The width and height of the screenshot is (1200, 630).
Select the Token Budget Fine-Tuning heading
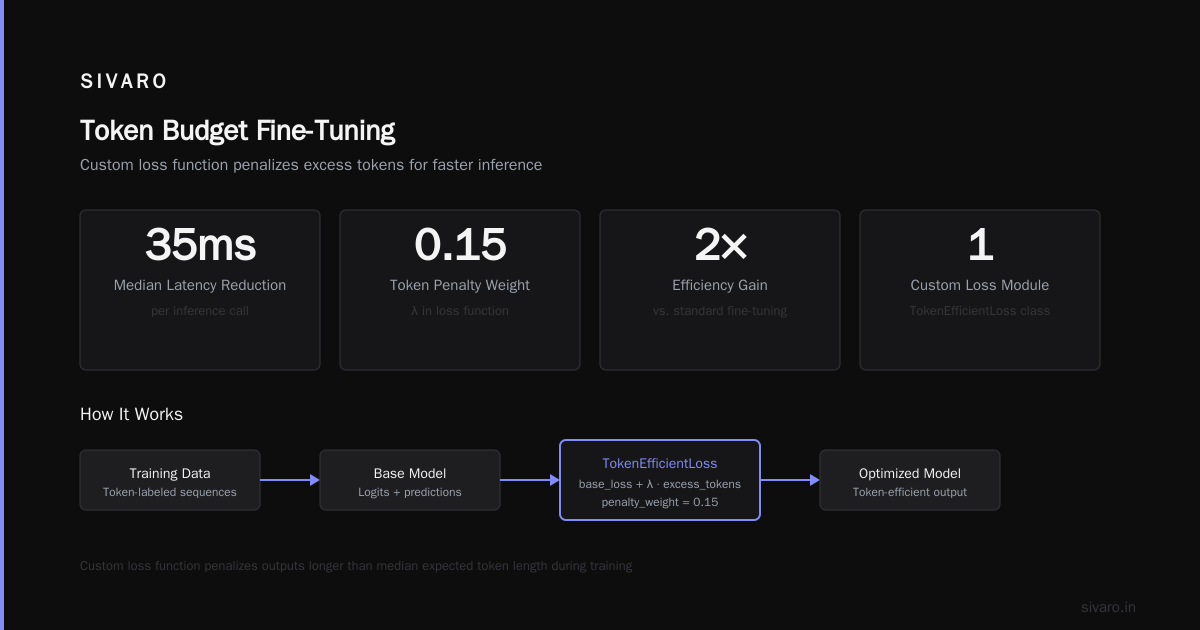click(x=237, y=131)
